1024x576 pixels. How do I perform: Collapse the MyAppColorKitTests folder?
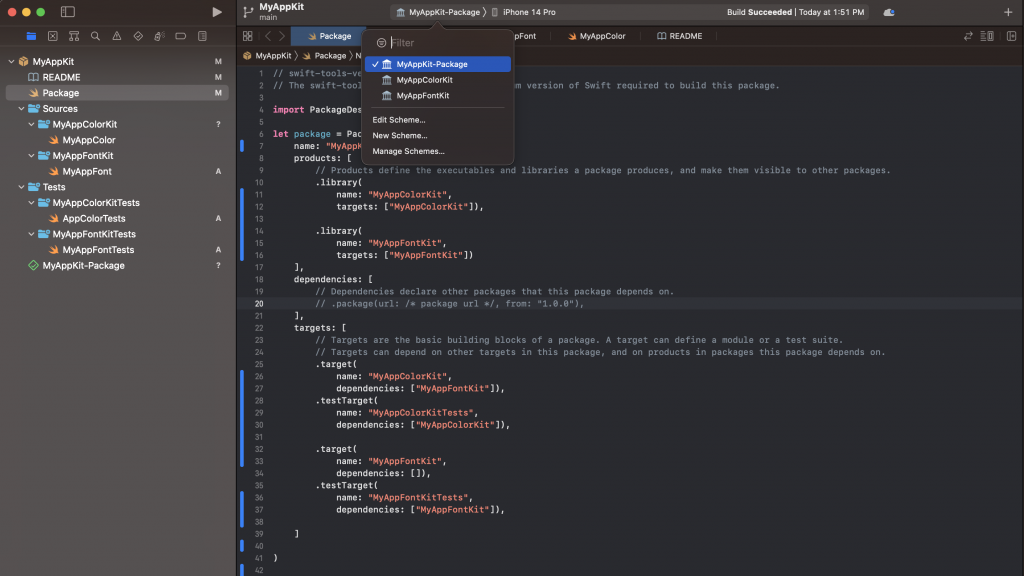pos(31,202)
